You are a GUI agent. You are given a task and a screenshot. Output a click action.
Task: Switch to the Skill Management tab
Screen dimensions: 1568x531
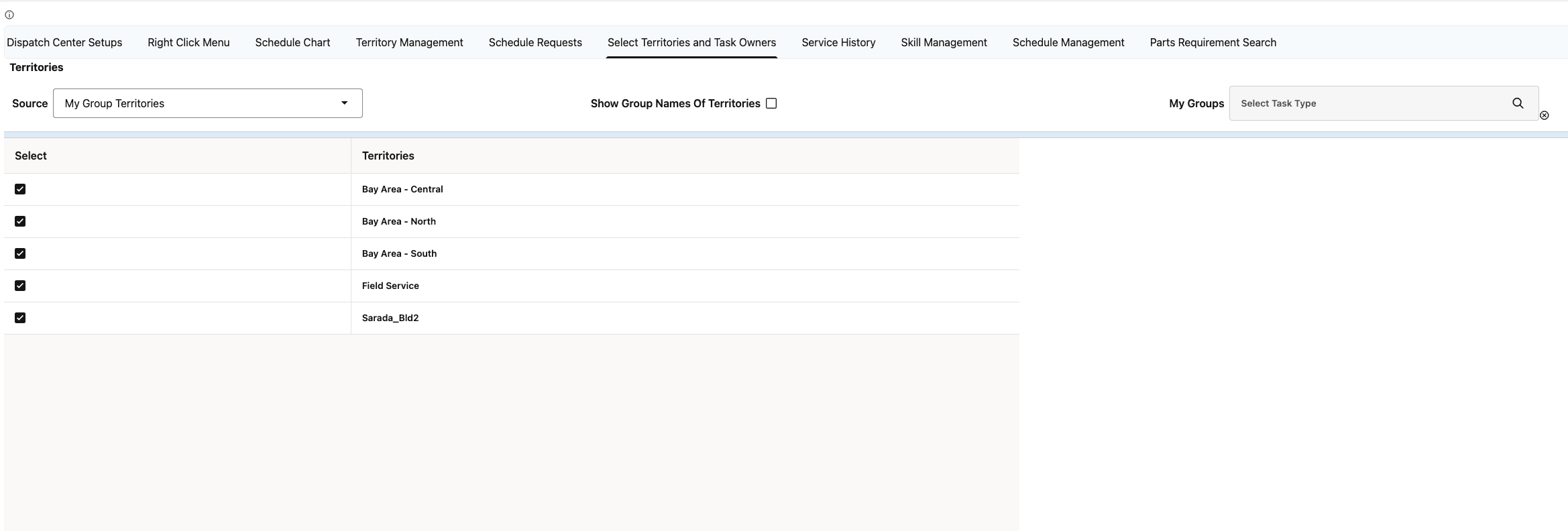click(944, 42)
